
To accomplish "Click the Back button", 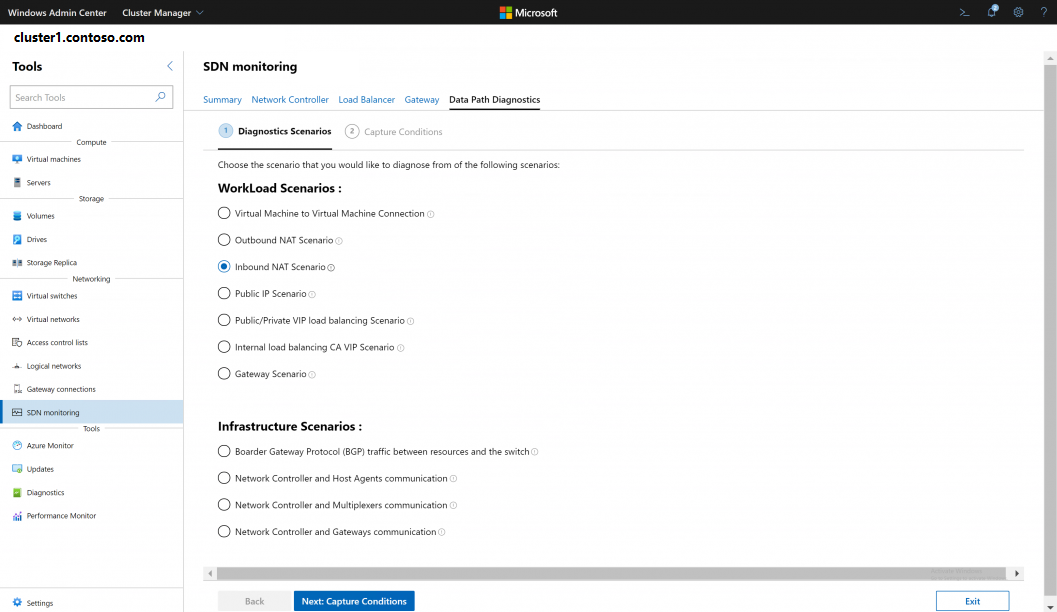I will click(254, 601).
